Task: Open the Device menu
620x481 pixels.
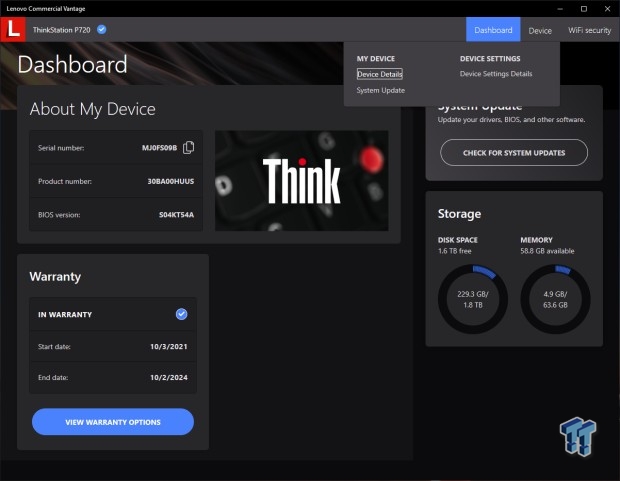Action: (x=540, y=30)
